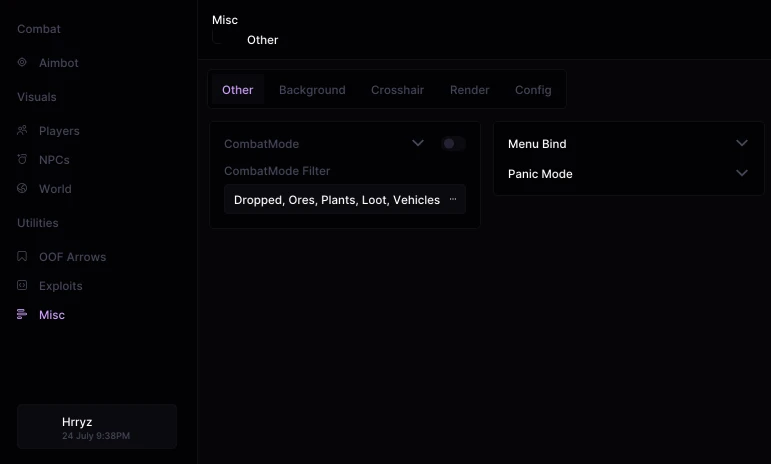This screenshot has height=464, width=771.
Task: Select the Other tab
Action: [237, 90]
